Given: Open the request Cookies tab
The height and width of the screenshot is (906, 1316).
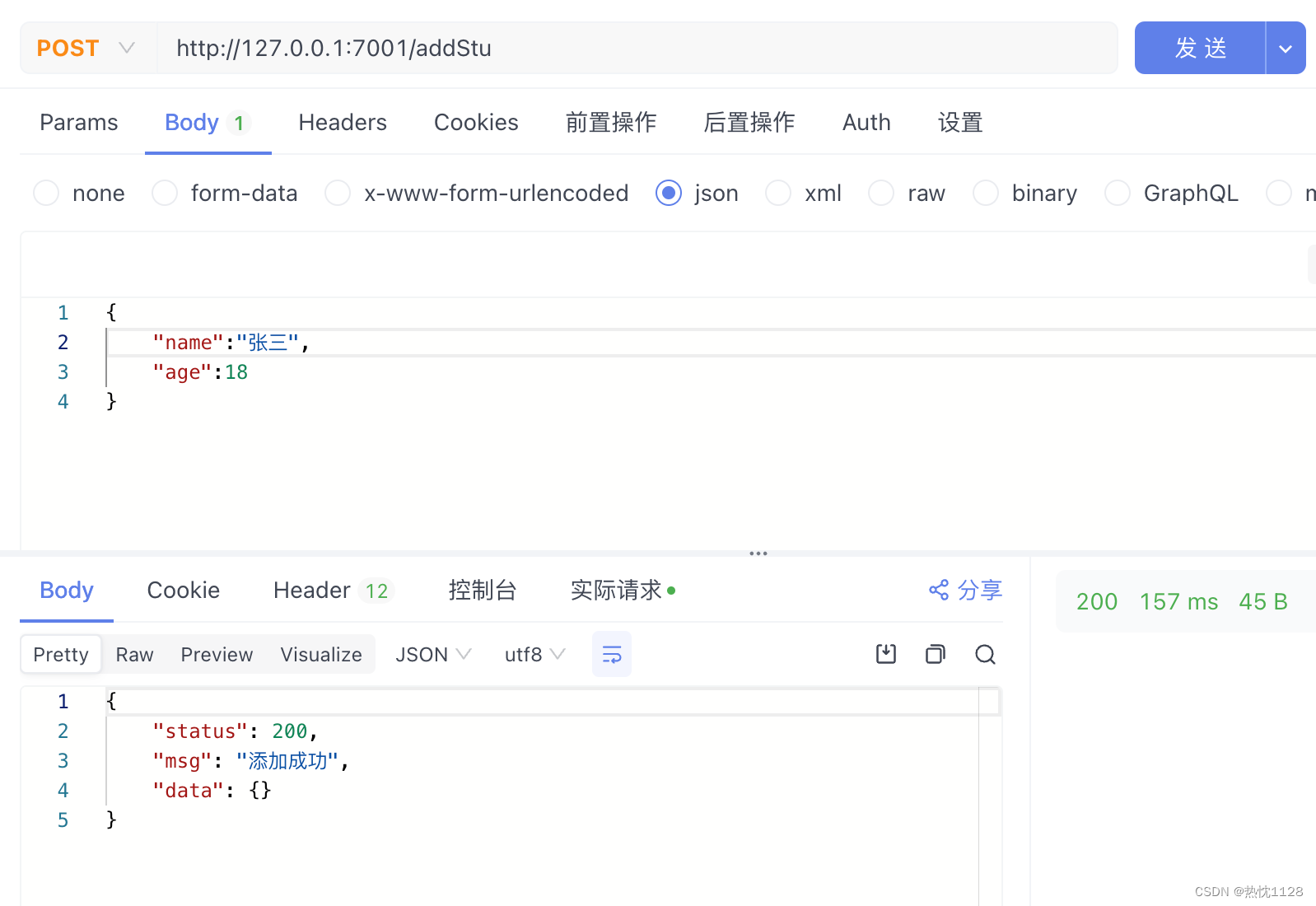Looking at the screenshot, I should click(476, 122).
